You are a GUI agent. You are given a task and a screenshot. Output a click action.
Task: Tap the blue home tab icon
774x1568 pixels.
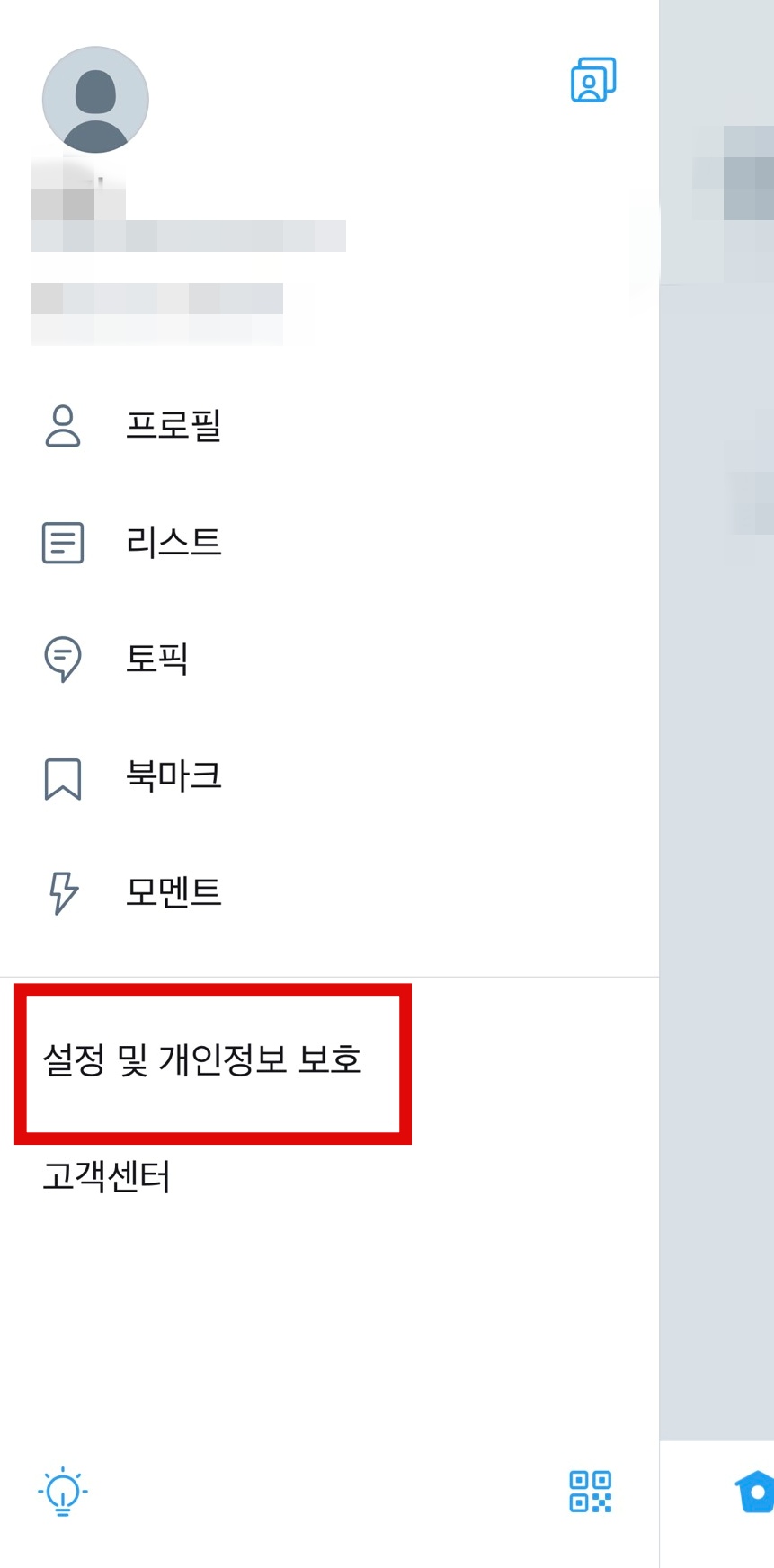754,1492
